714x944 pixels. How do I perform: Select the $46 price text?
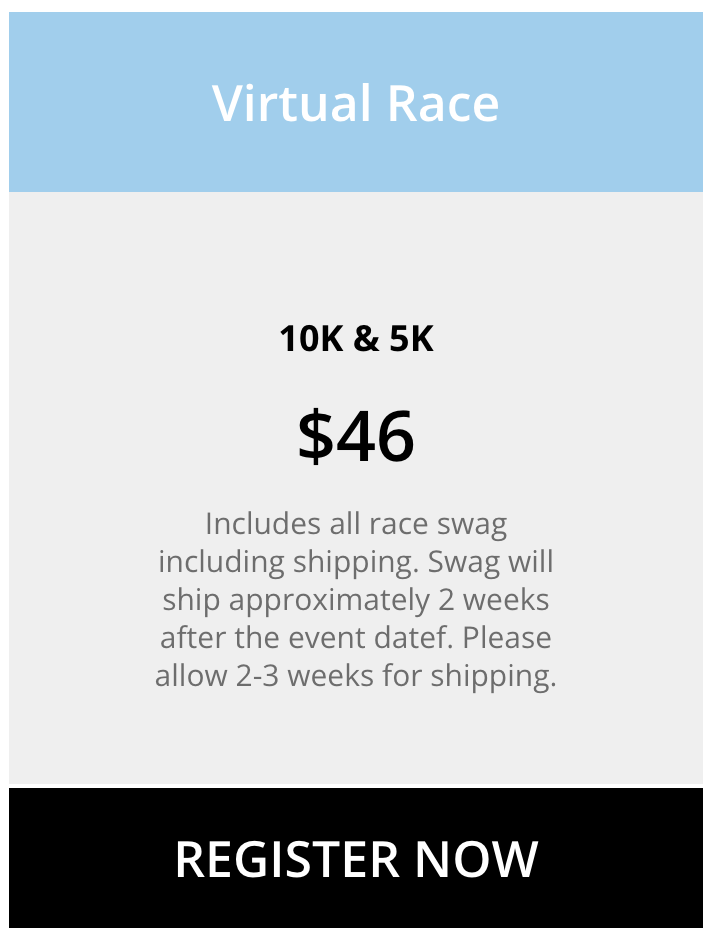click(356, 435)
